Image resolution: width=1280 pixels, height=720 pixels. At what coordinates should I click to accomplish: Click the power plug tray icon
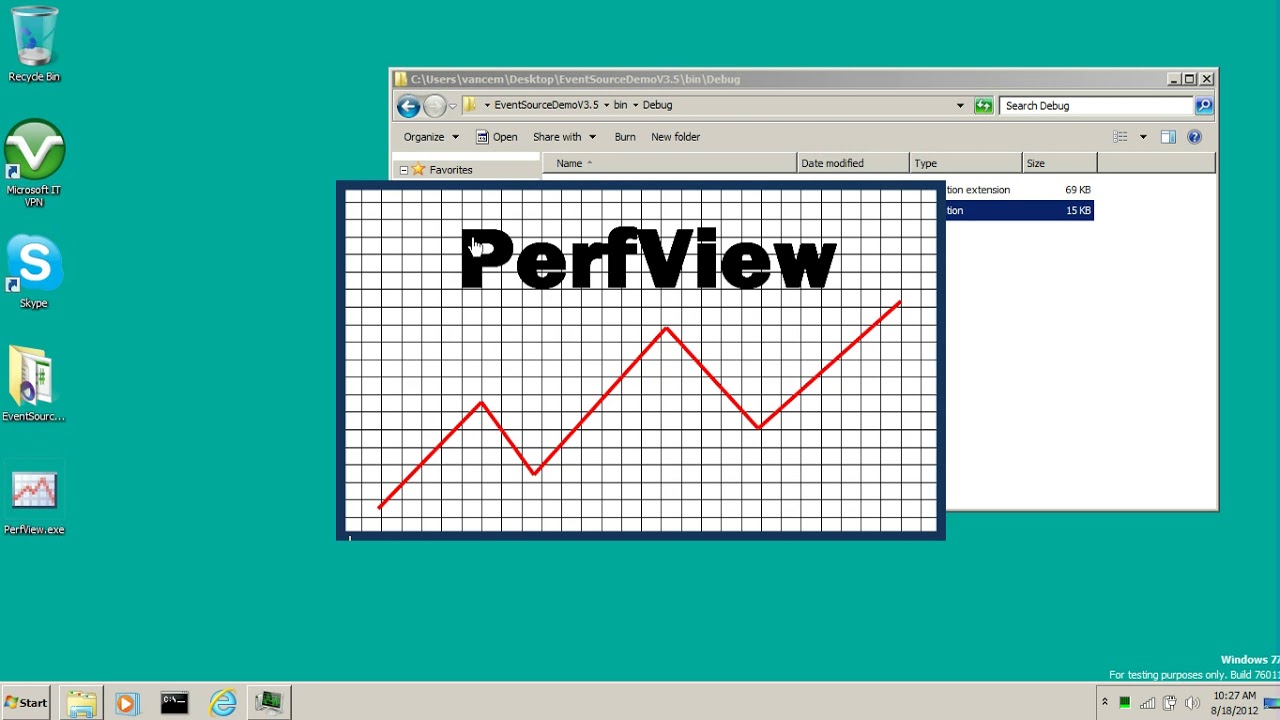point(1169,703)
